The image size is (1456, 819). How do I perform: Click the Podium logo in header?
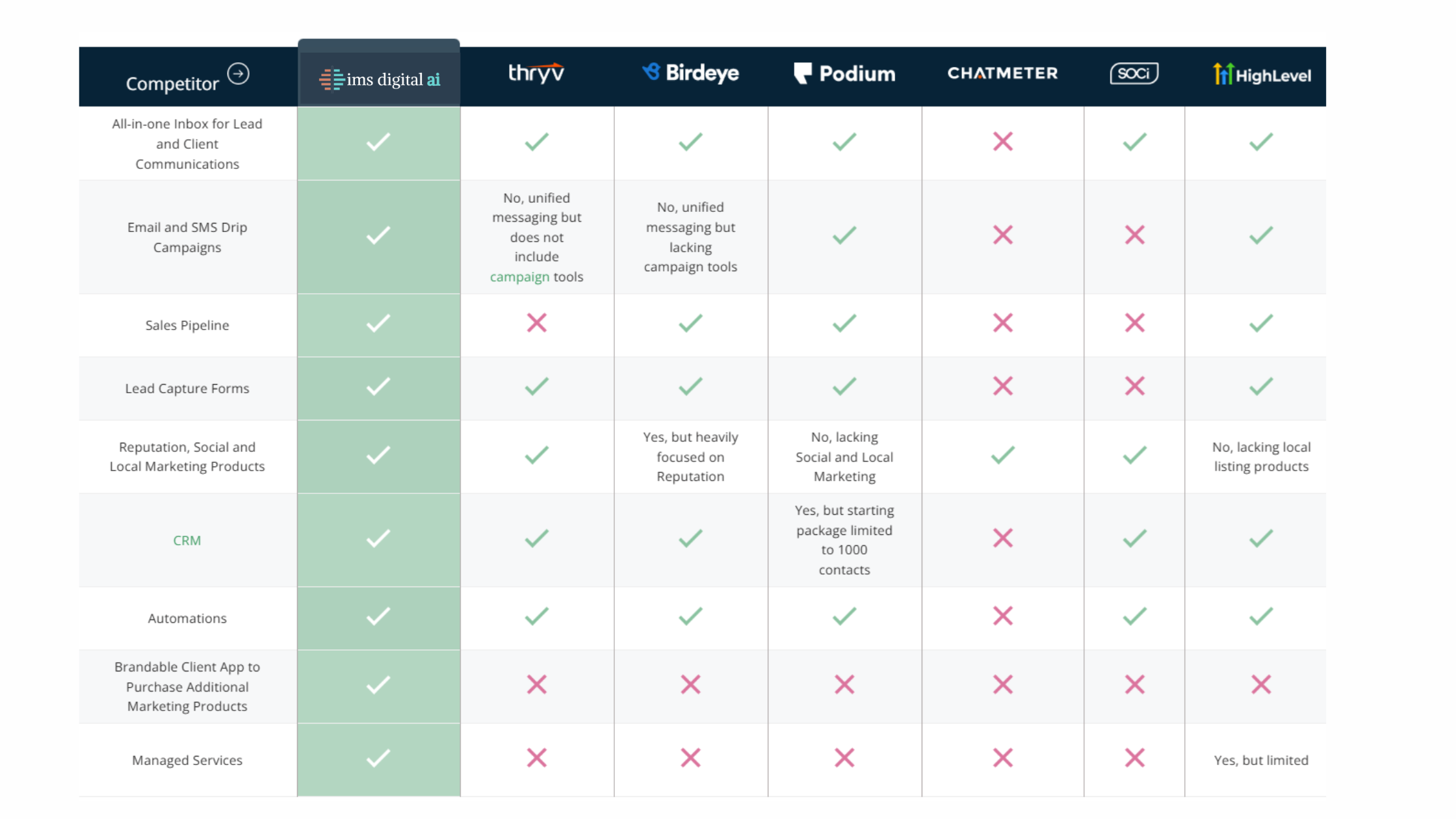tap(844, 73)
